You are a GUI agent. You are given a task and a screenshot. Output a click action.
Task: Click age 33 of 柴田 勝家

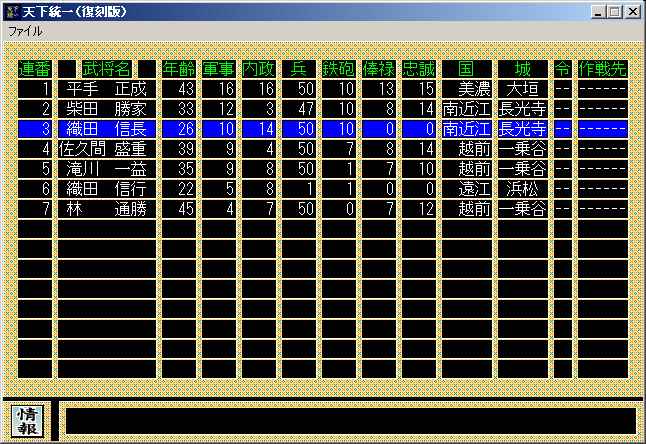pyautogui.click(x=179, y=109)
